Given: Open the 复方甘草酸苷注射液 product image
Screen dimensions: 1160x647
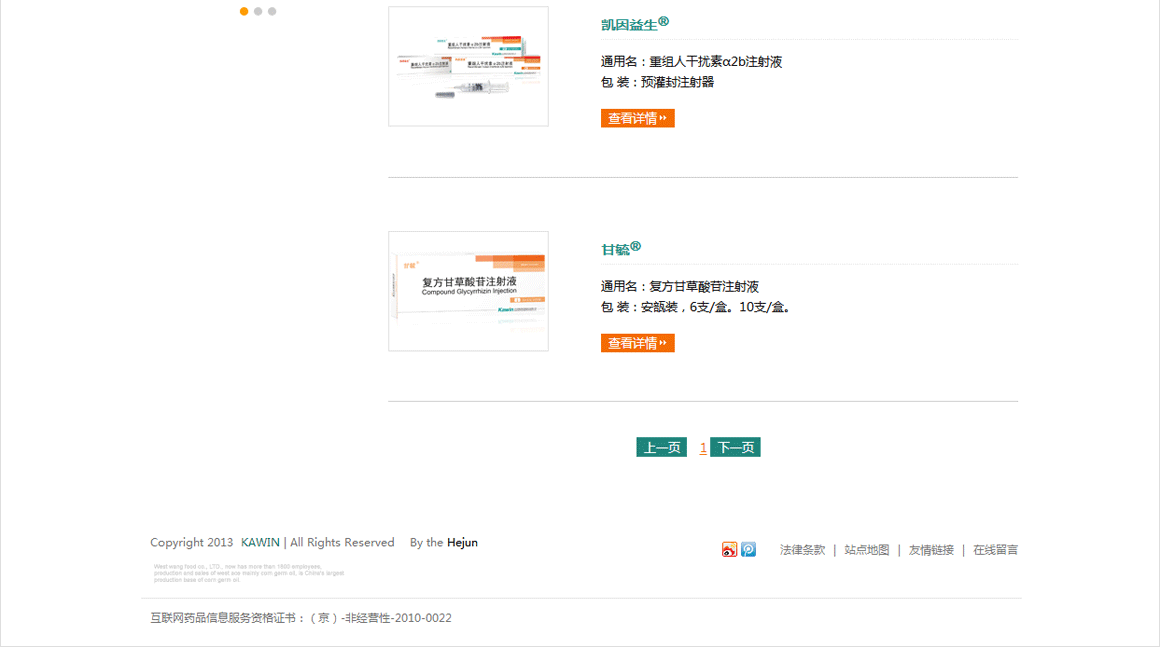Looking at the screenshot, I should 468,291.
